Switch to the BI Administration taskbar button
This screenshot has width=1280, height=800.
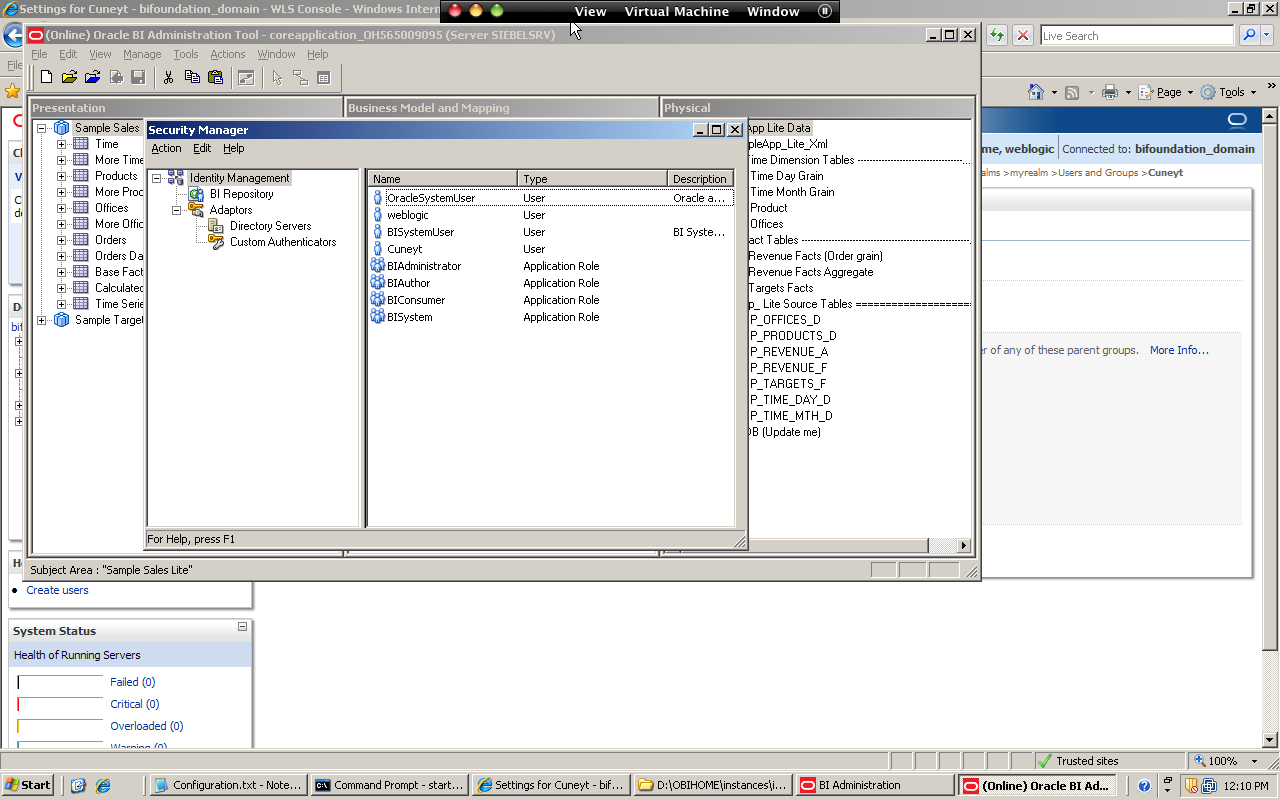[x=873, y=784]
